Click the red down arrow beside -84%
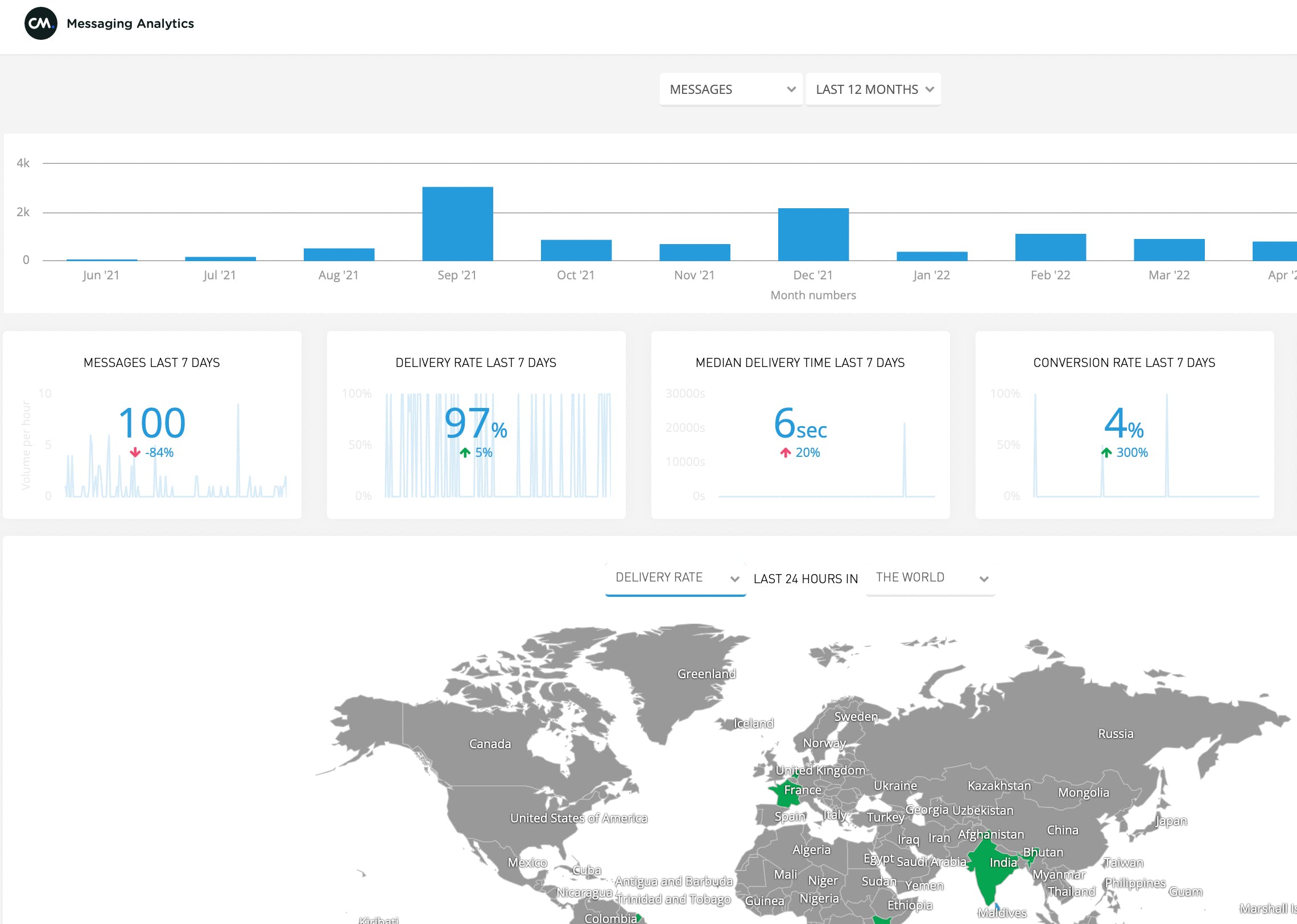The image size is (1297, 924). pos(135,453)
